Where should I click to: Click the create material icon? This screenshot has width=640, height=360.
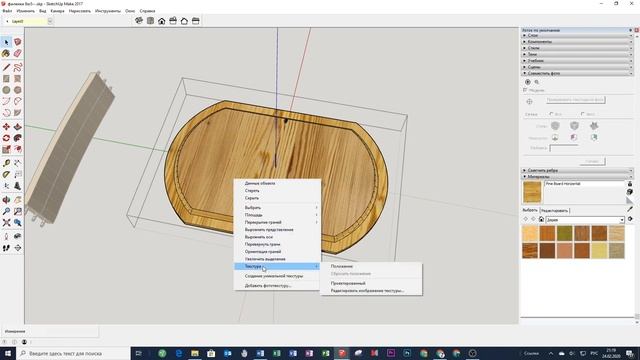(630, 192)
